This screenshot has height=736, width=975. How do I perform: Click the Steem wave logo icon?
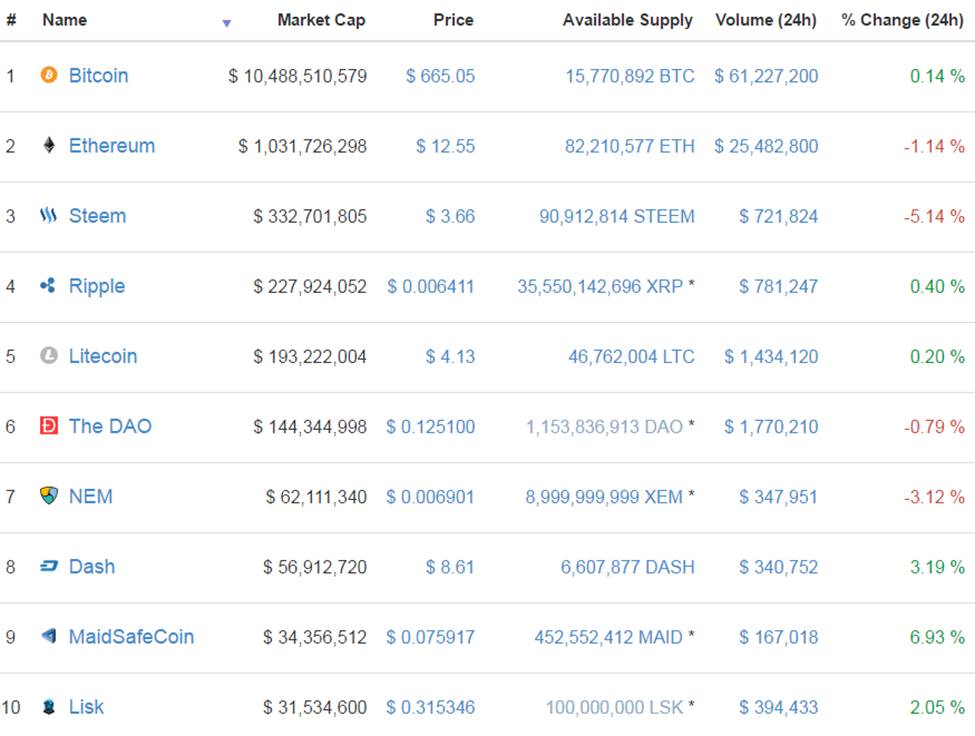tap(49, 216)
